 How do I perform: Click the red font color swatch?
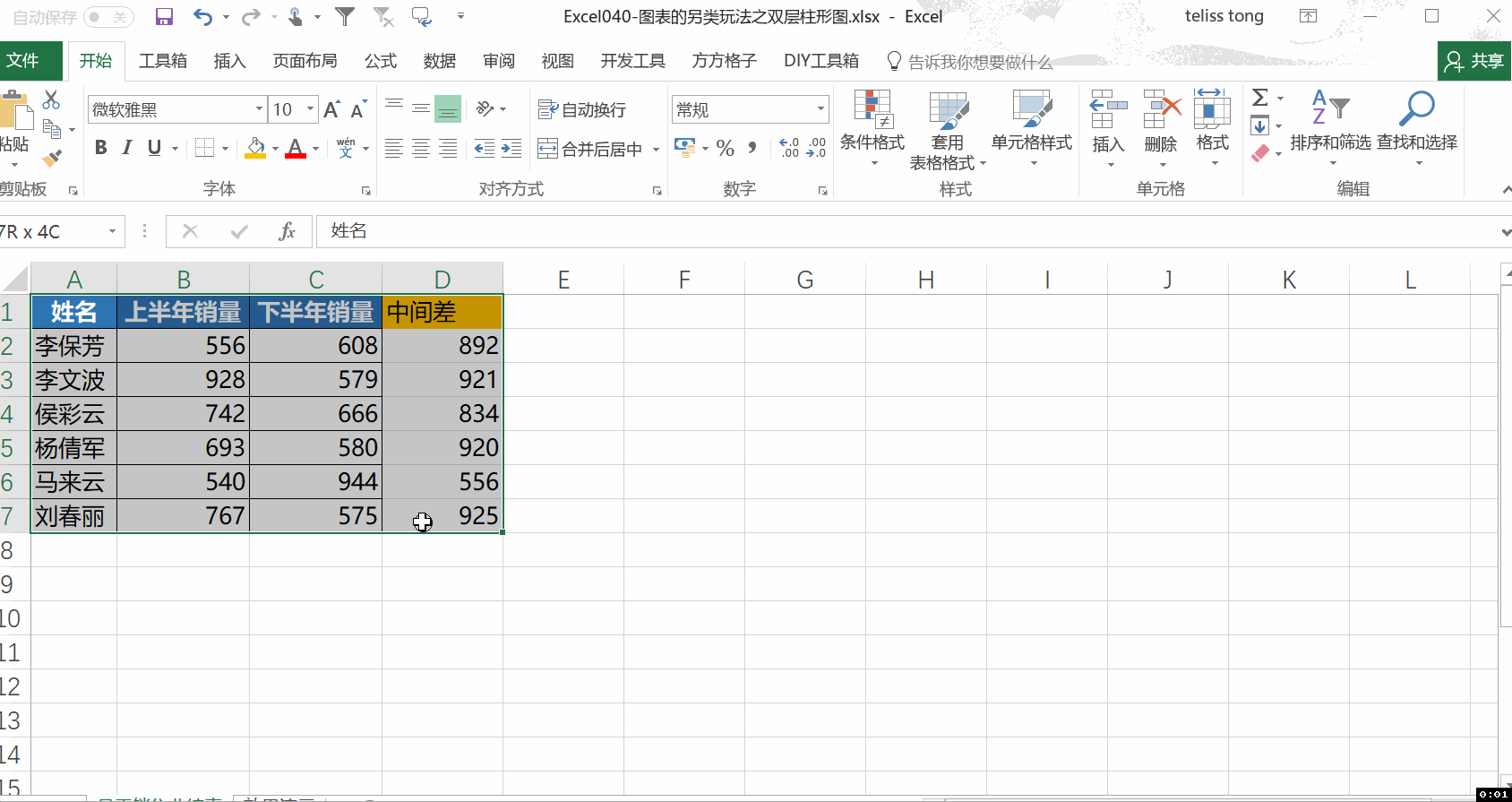tap(296, 148)
